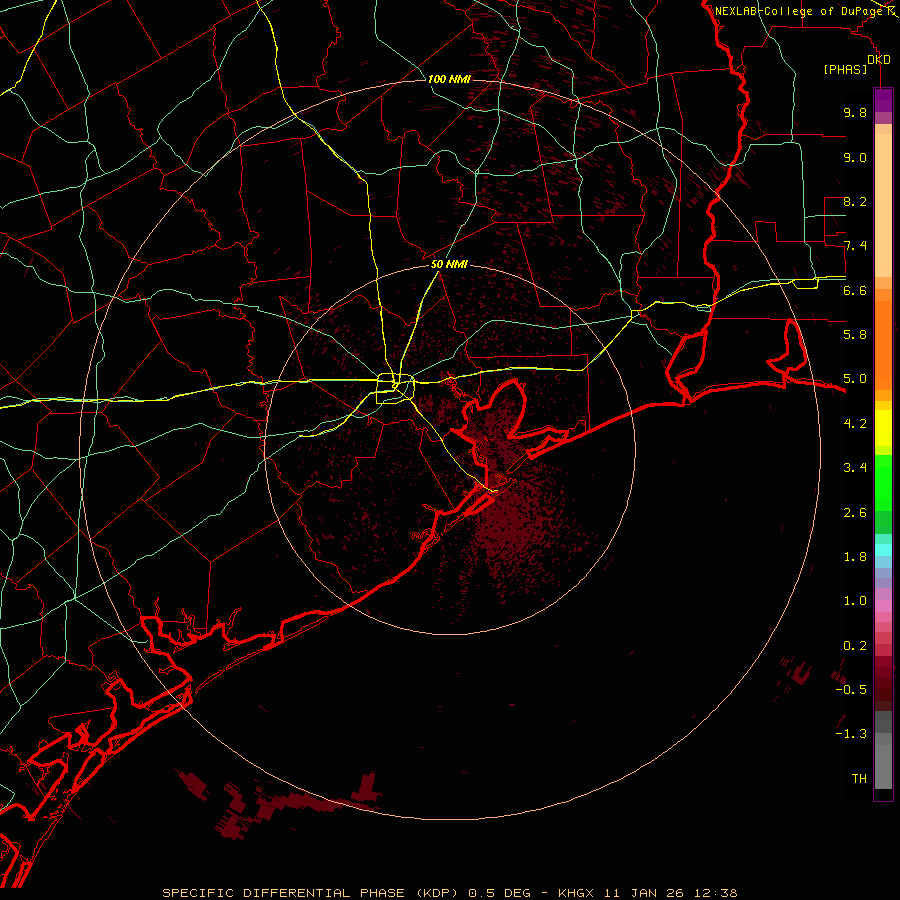
Task: Pick the orange segment of the color bar
Action: click(883, 344)
